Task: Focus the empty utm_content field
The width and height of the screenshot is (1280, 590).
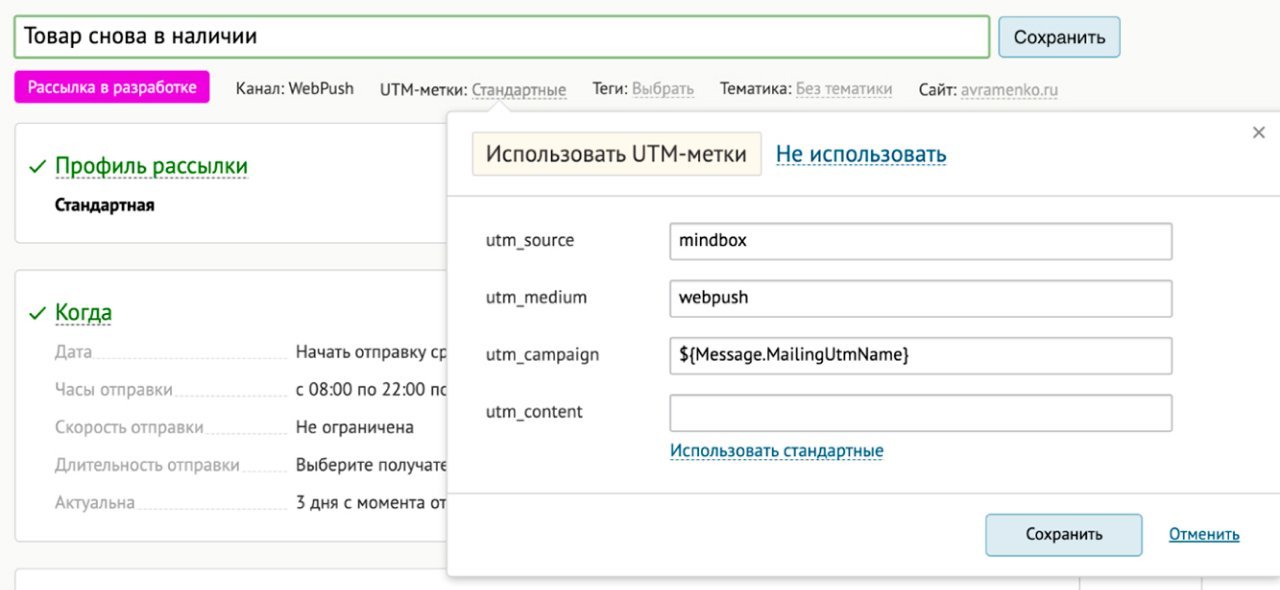Action: [x=920, y=412]
